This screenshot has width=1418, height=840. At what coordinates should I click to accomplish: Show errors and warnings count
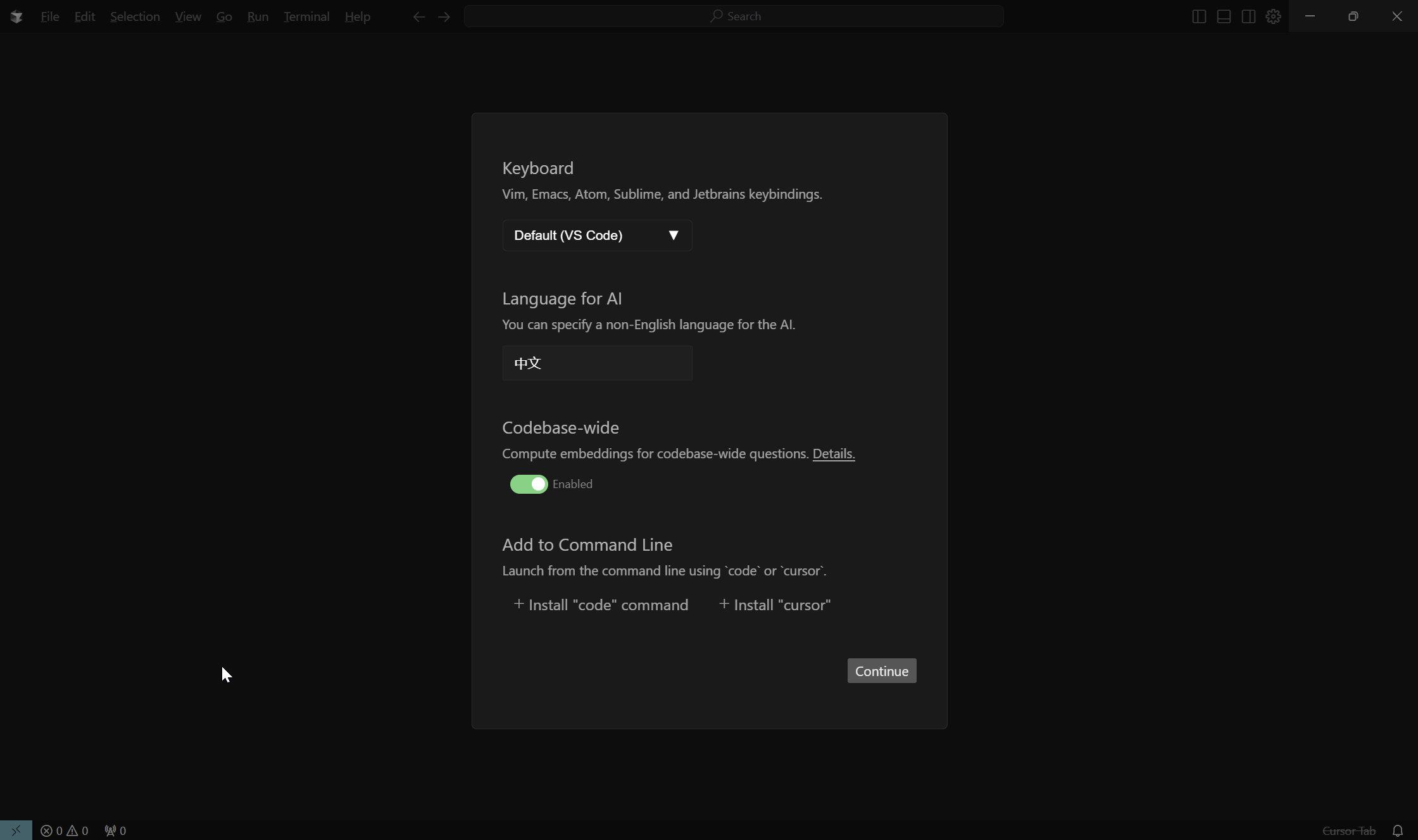coord(65,831)
